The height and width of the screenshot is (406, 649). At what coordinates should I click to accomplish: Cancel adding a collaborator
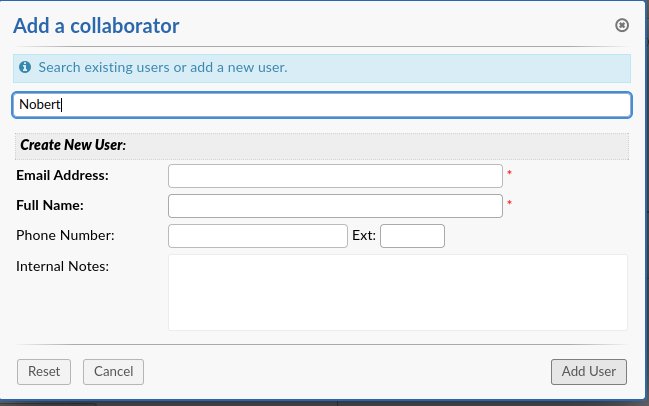113,372
